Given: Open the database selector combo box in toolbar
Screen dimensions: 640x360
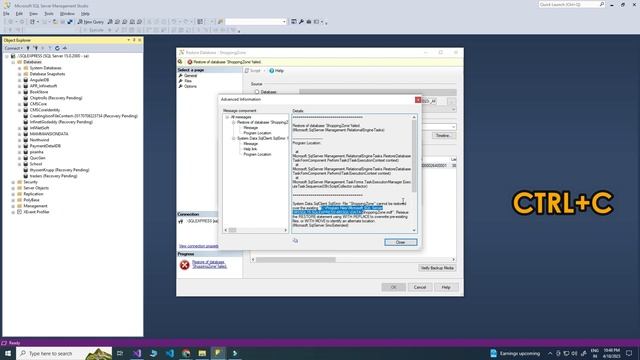Looking at the screenshot, I should 256,22.
